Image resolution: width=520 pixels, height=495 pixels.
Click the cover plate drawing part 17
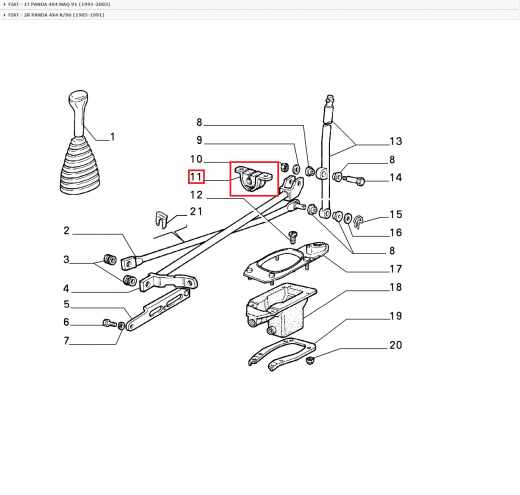(x=286, y=263)
